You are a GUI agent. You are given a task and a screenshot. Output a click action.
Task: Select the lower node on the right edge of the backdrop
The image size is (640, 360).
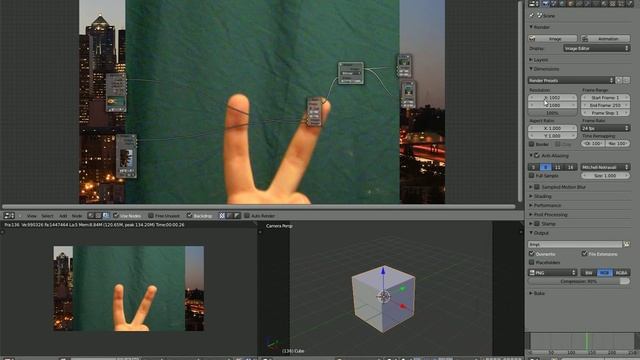pos(408,95)
